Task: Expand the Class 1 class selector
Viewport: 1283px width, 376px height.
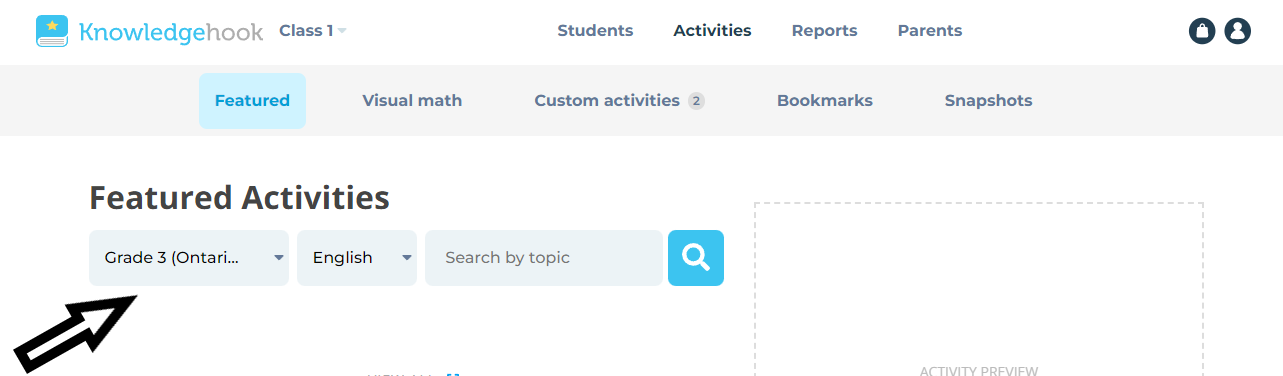Action: (313, 31)
